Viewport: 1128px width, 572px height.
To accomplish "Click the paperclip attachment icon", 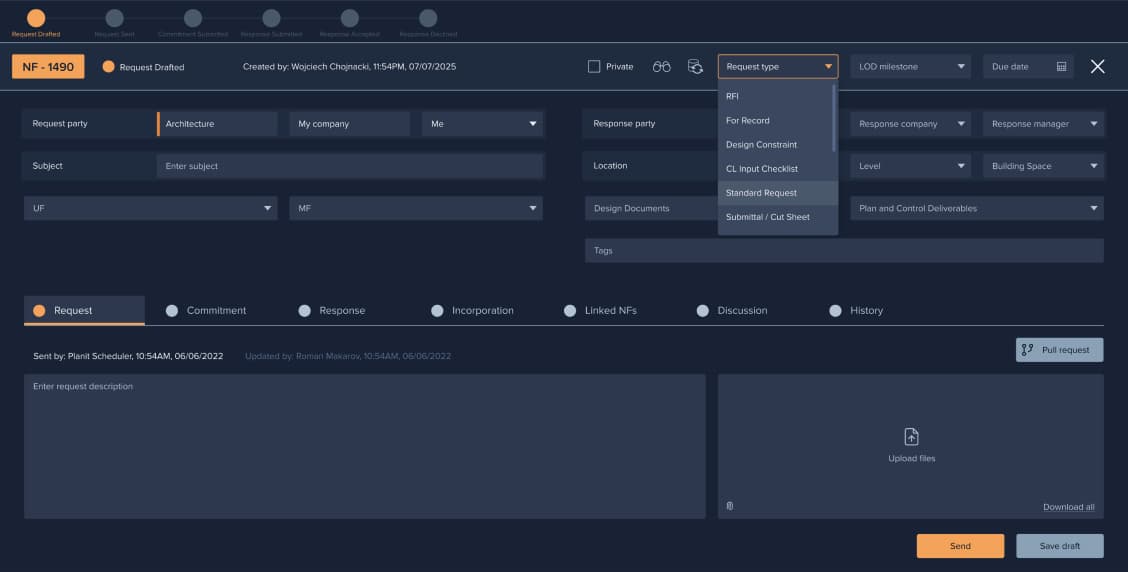I will tap(729, 507).
